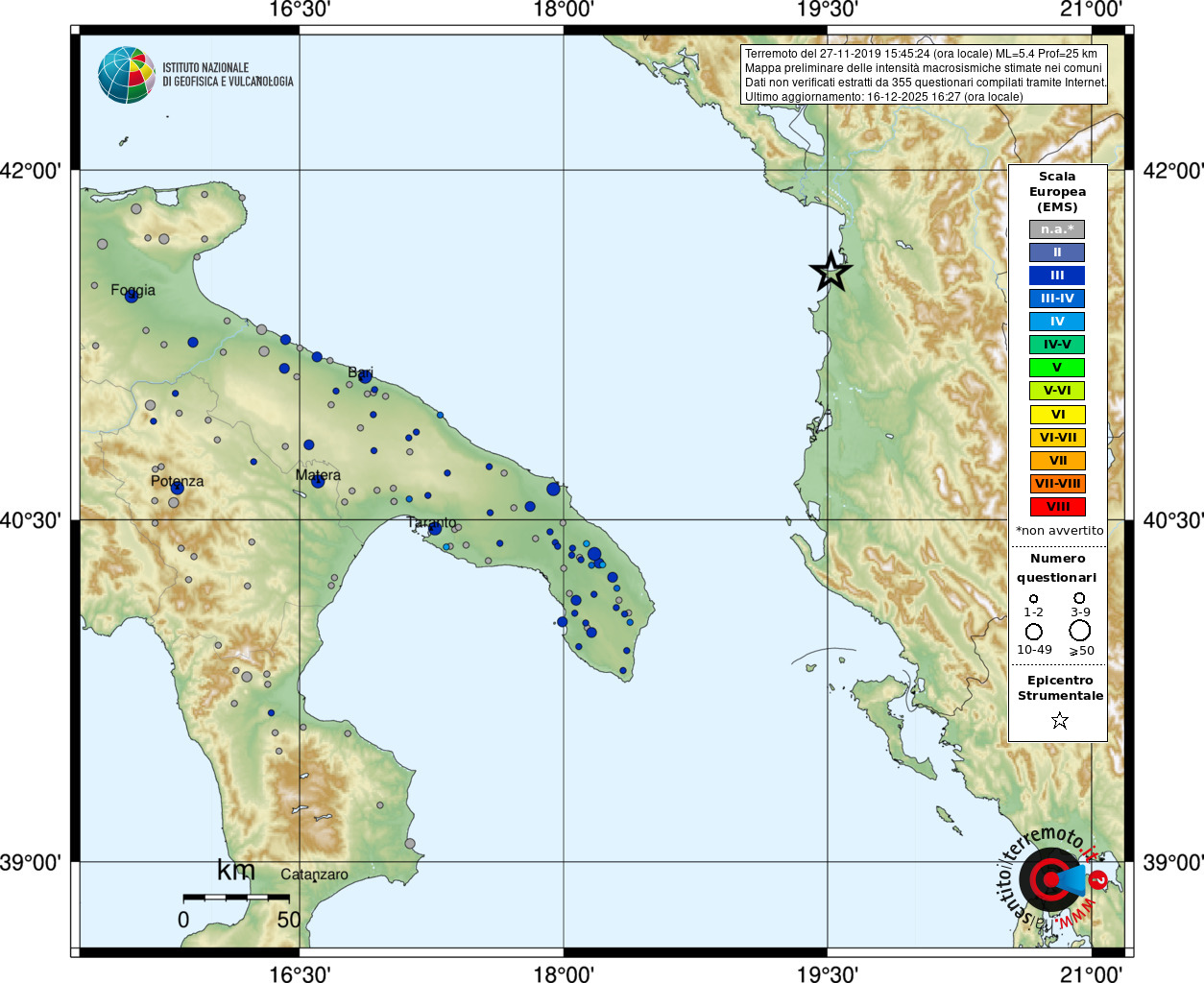Click the Catanzaro city label

tap(314, 875)
